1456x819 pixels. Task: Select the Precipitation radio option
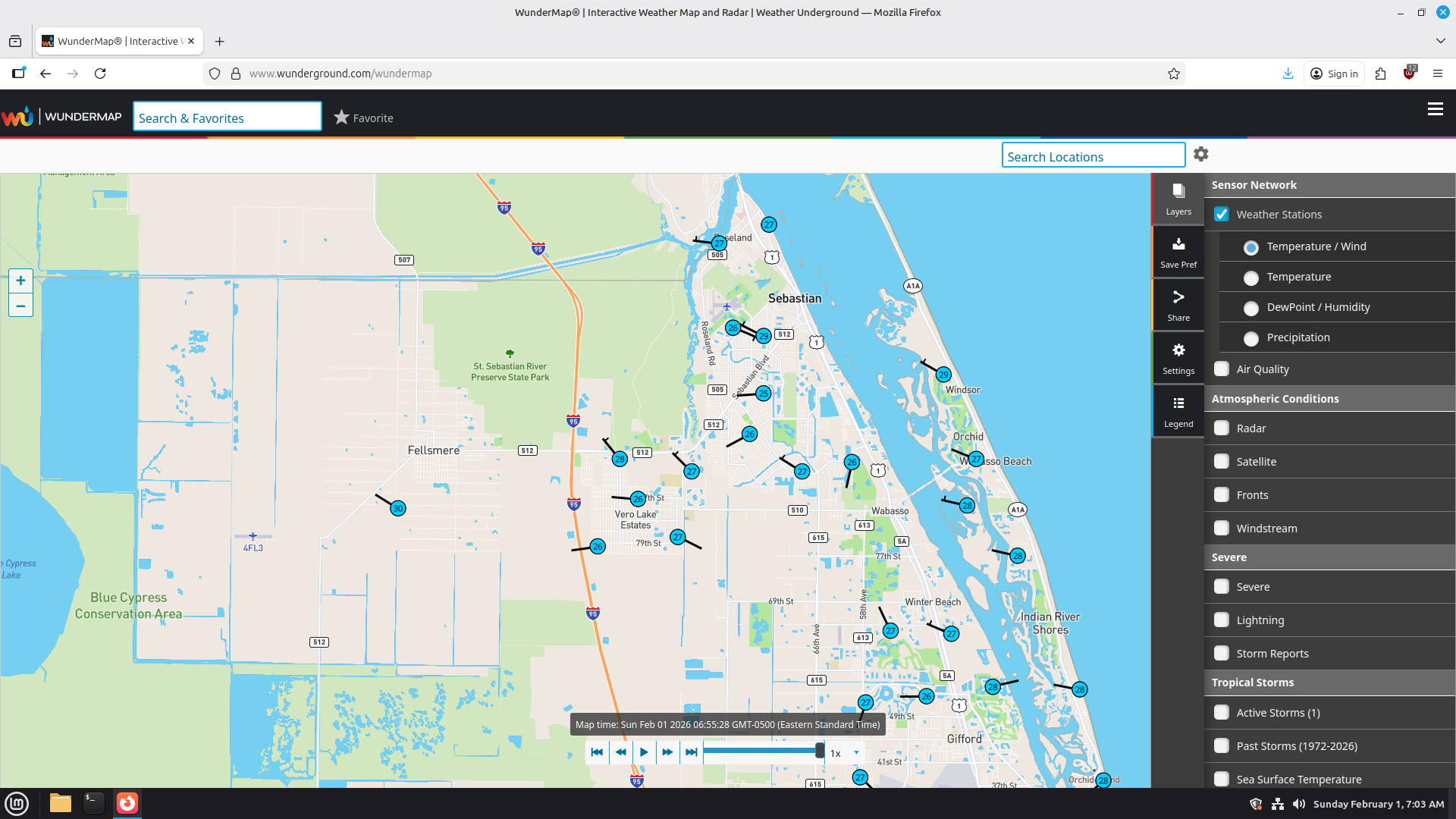(1251, 338)
